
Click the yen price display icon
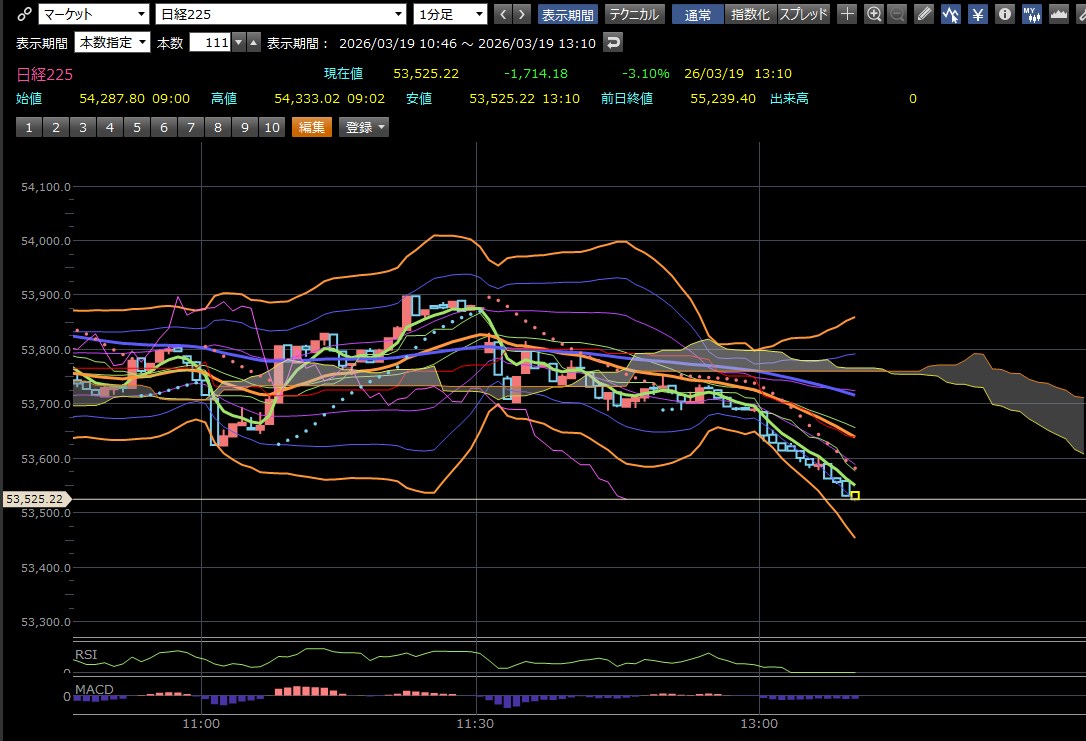pos(977,14)
